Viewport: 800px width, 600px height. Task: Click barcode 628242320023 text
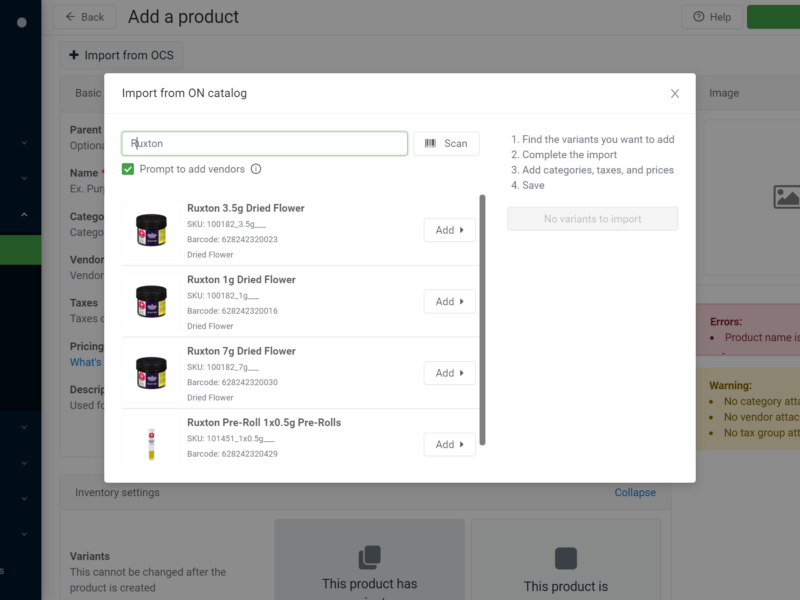point(232,239)
